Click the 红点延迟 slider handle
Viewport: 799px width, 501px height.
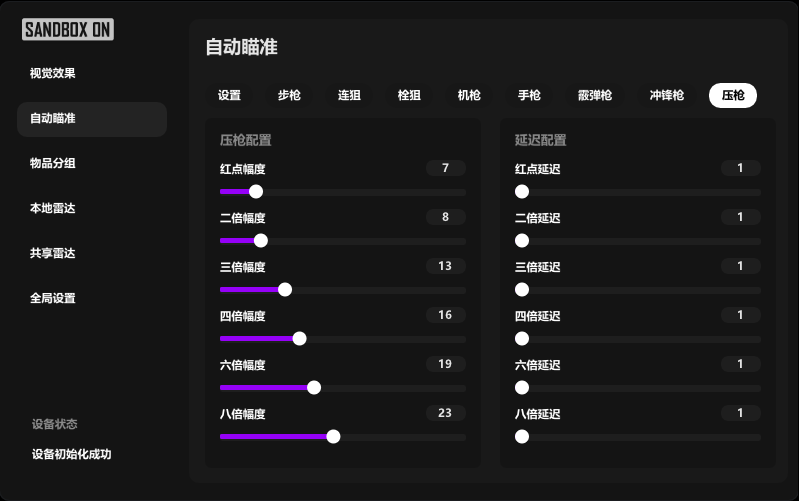coord(522,192)
